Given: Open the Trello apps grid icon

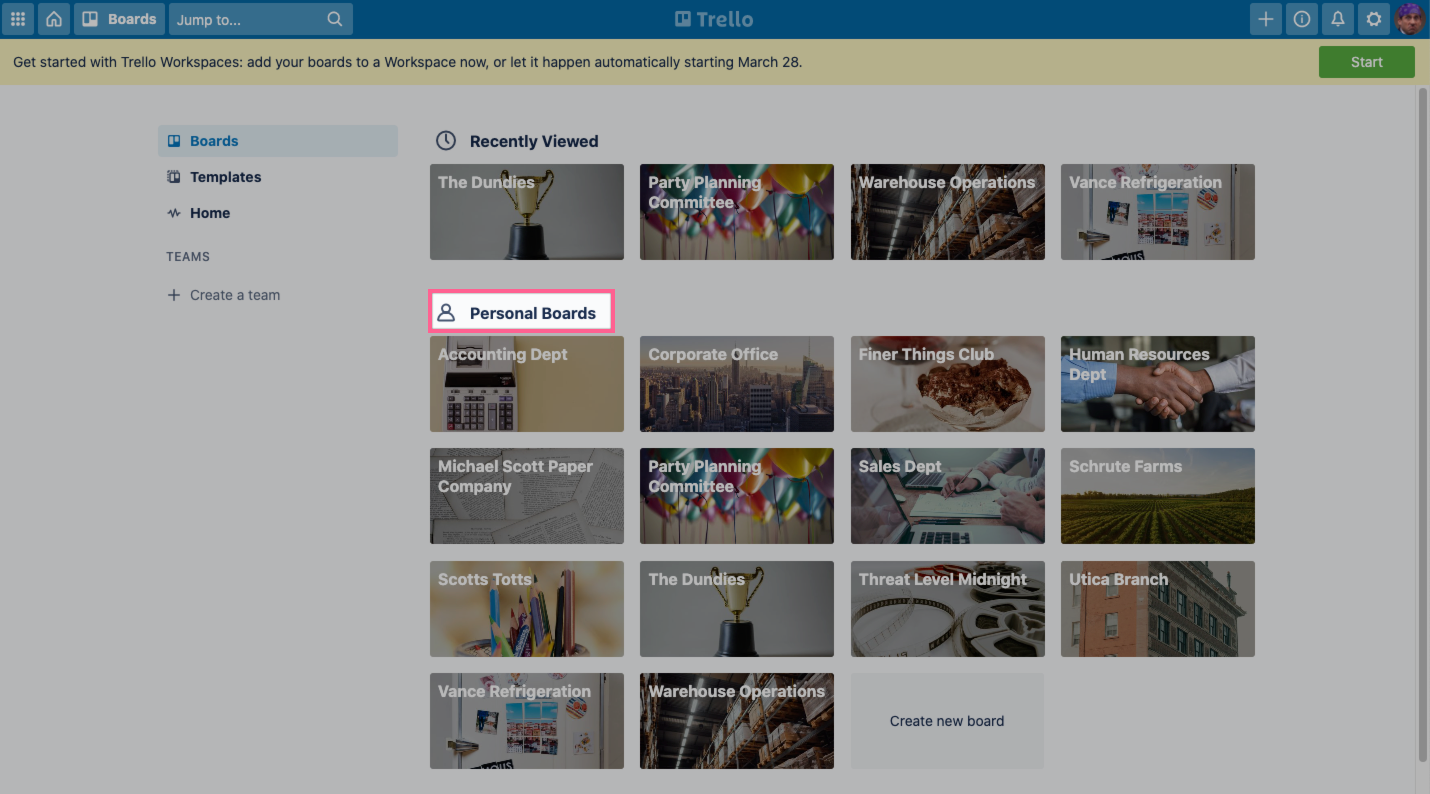Looking at the screenshot, I should 18,18.
